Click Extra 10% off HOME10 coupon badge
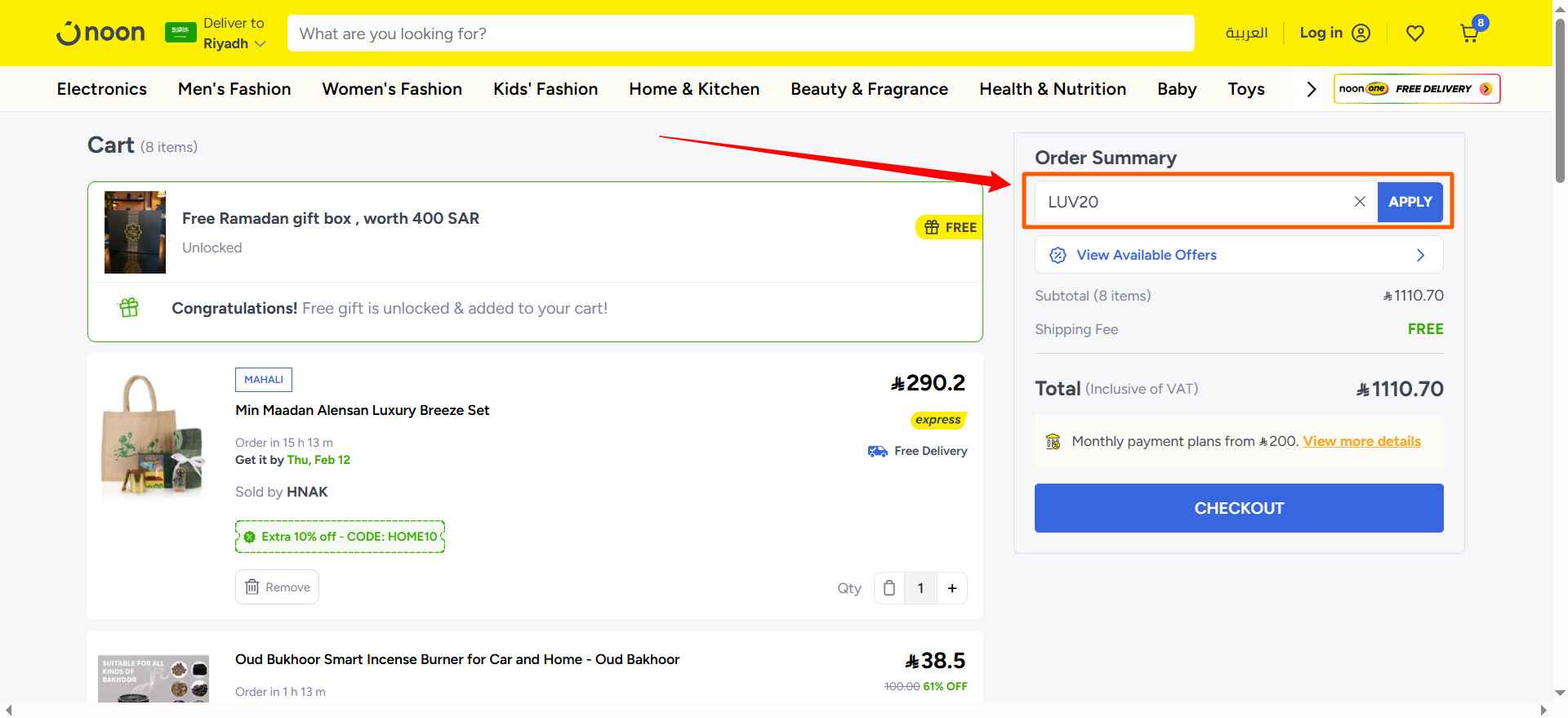Viewport: 1568px width, 718px height. click(340, 537)
